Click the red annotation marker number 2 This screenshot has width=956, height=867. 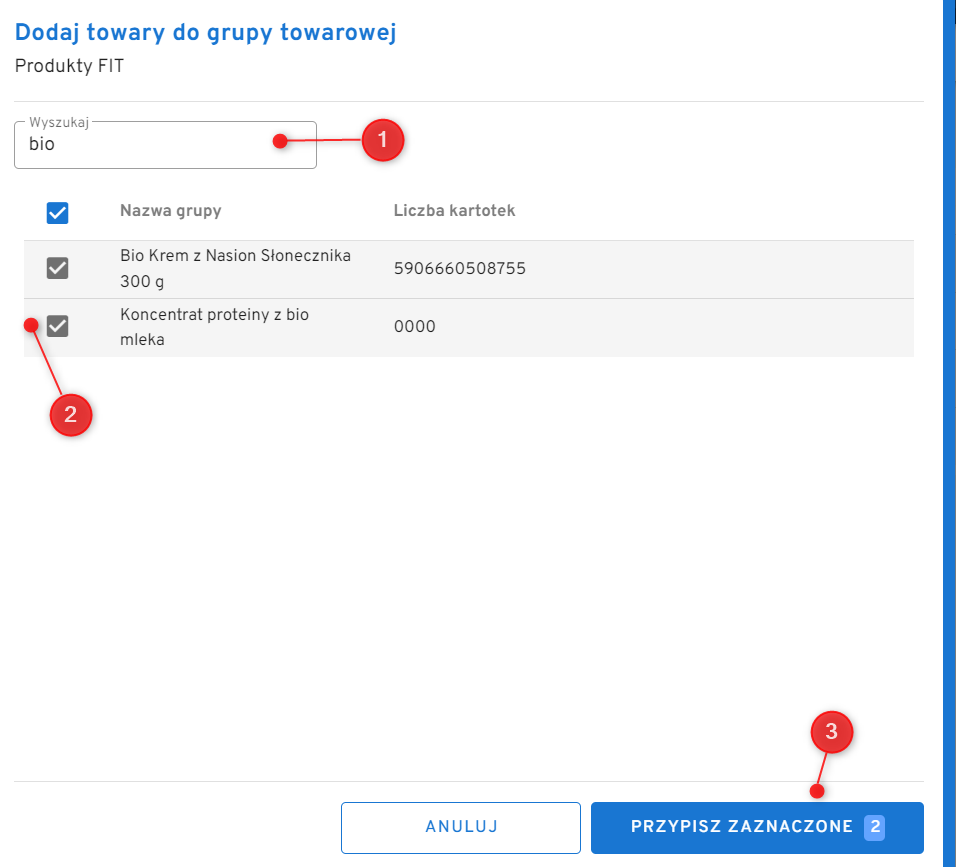tap(71, 415)
